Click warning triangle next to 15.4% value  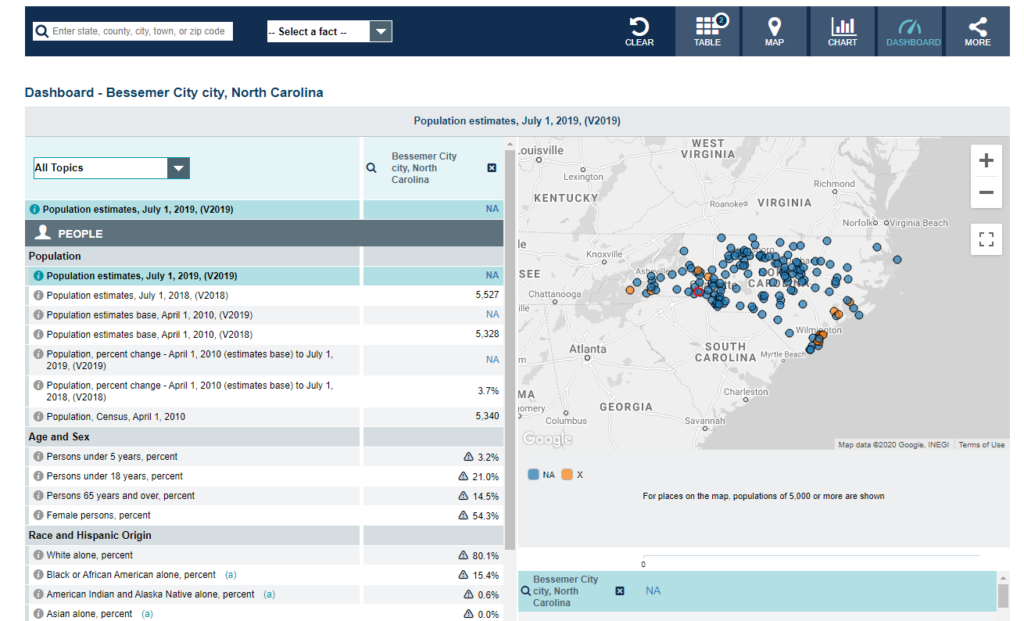[x=463, y=575]
